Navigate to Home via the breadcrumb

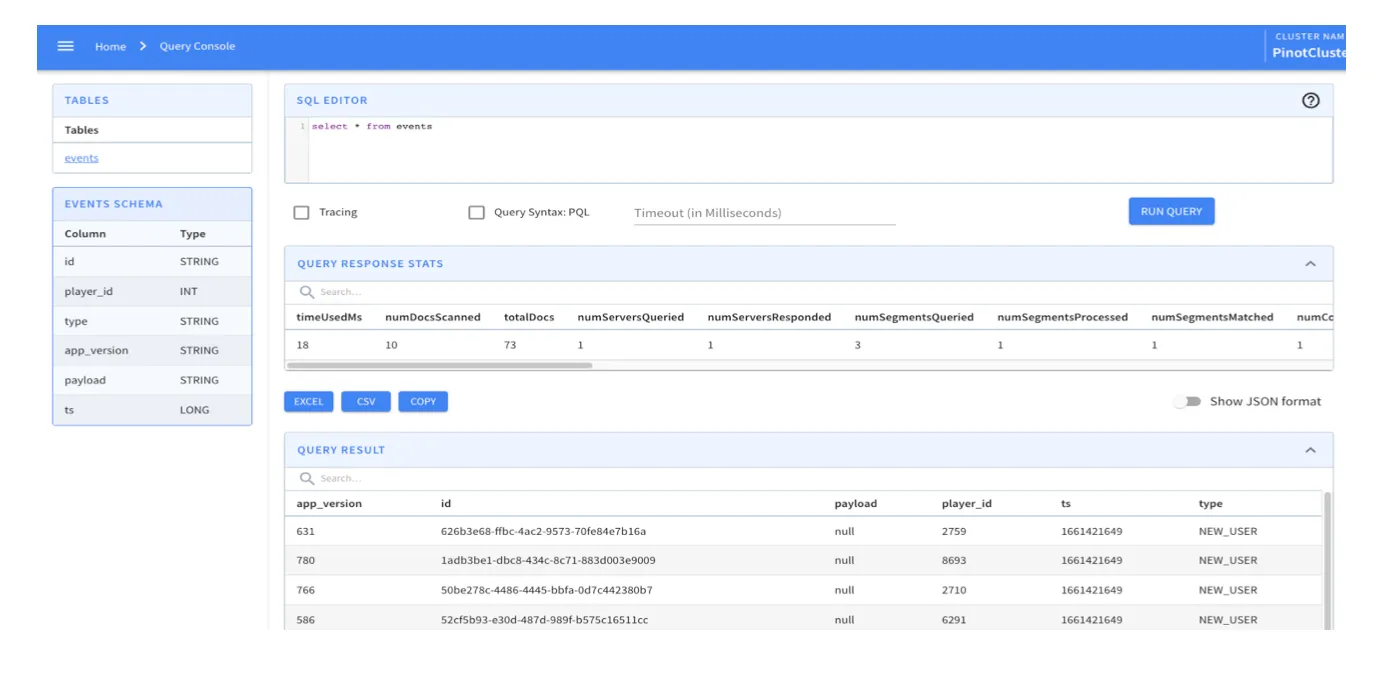point(110,45)
